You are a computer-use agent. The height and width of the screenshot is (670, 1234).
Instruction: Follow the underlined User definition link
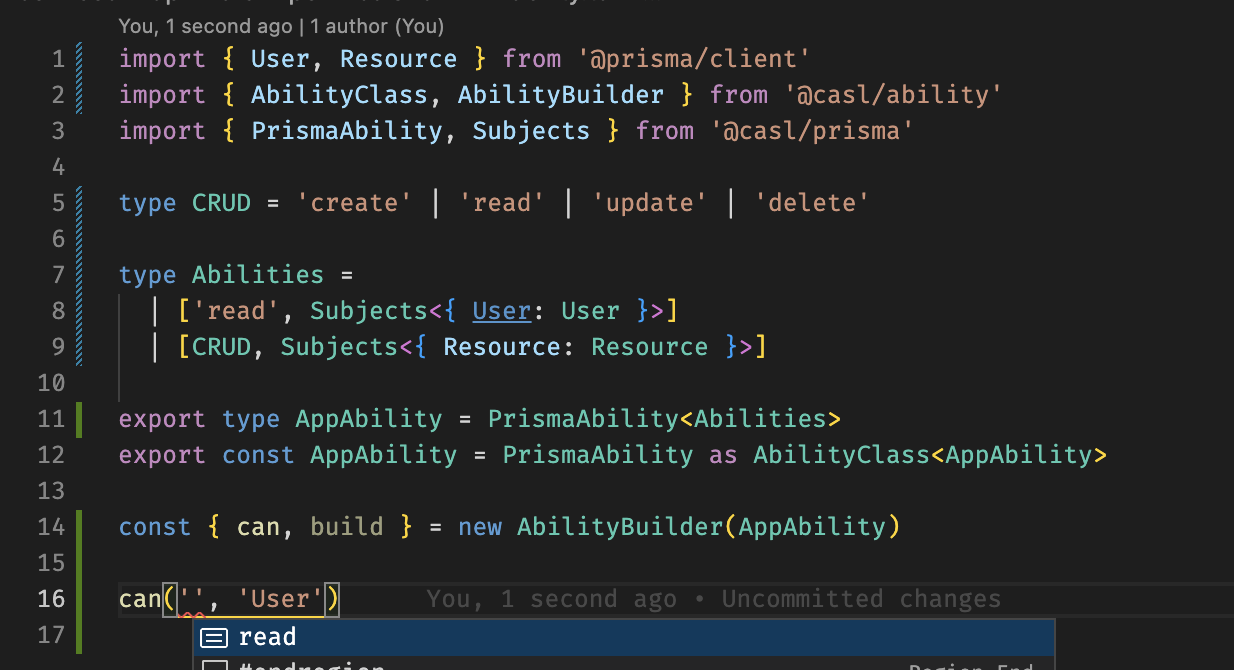pyautogui.click(x=500, y=310)
